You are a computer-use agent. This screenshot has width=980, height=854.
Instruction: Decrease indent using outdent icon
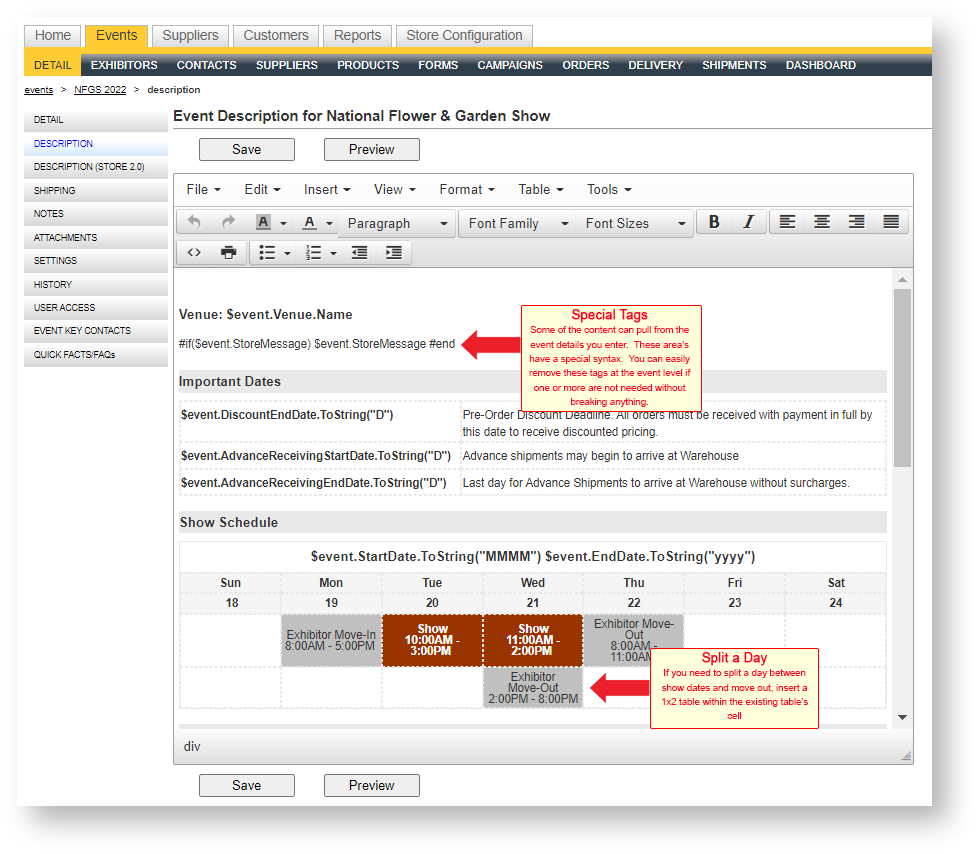(x=360, y=253)
